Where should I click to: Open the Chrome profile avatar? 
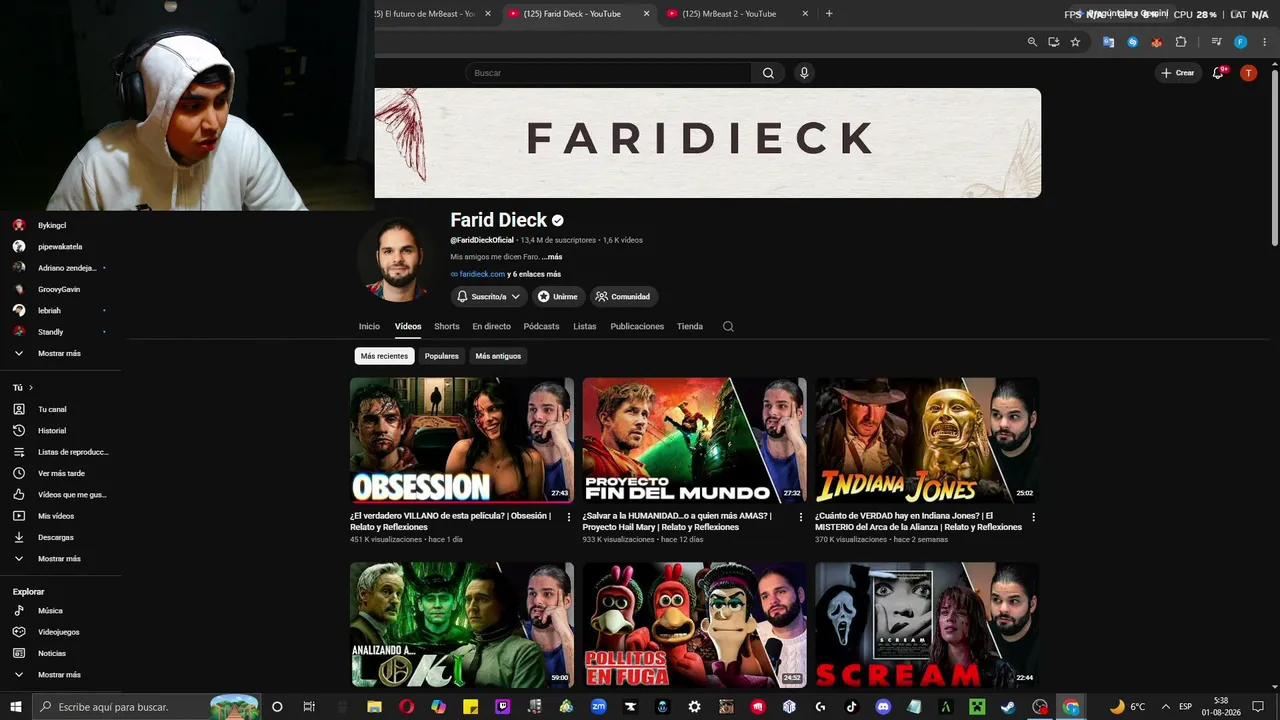(1240, 42)
